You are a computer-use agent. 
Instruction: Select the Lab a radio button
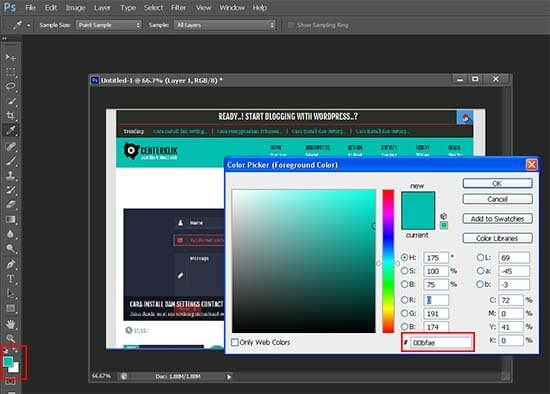(480, 271)
